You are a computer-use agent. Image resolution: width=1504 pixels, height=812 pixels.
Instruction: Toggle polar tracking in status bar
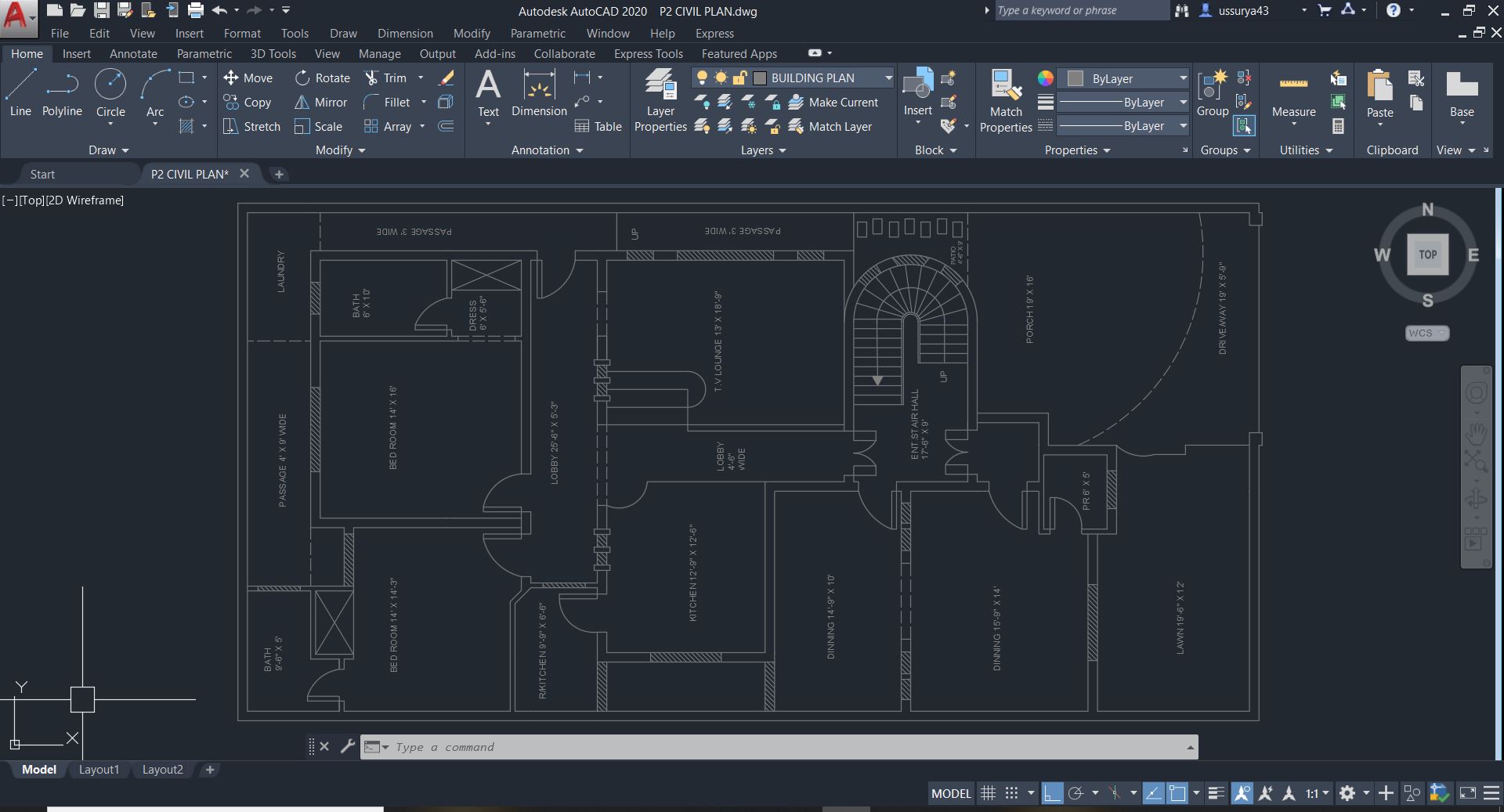(1076, 793)
